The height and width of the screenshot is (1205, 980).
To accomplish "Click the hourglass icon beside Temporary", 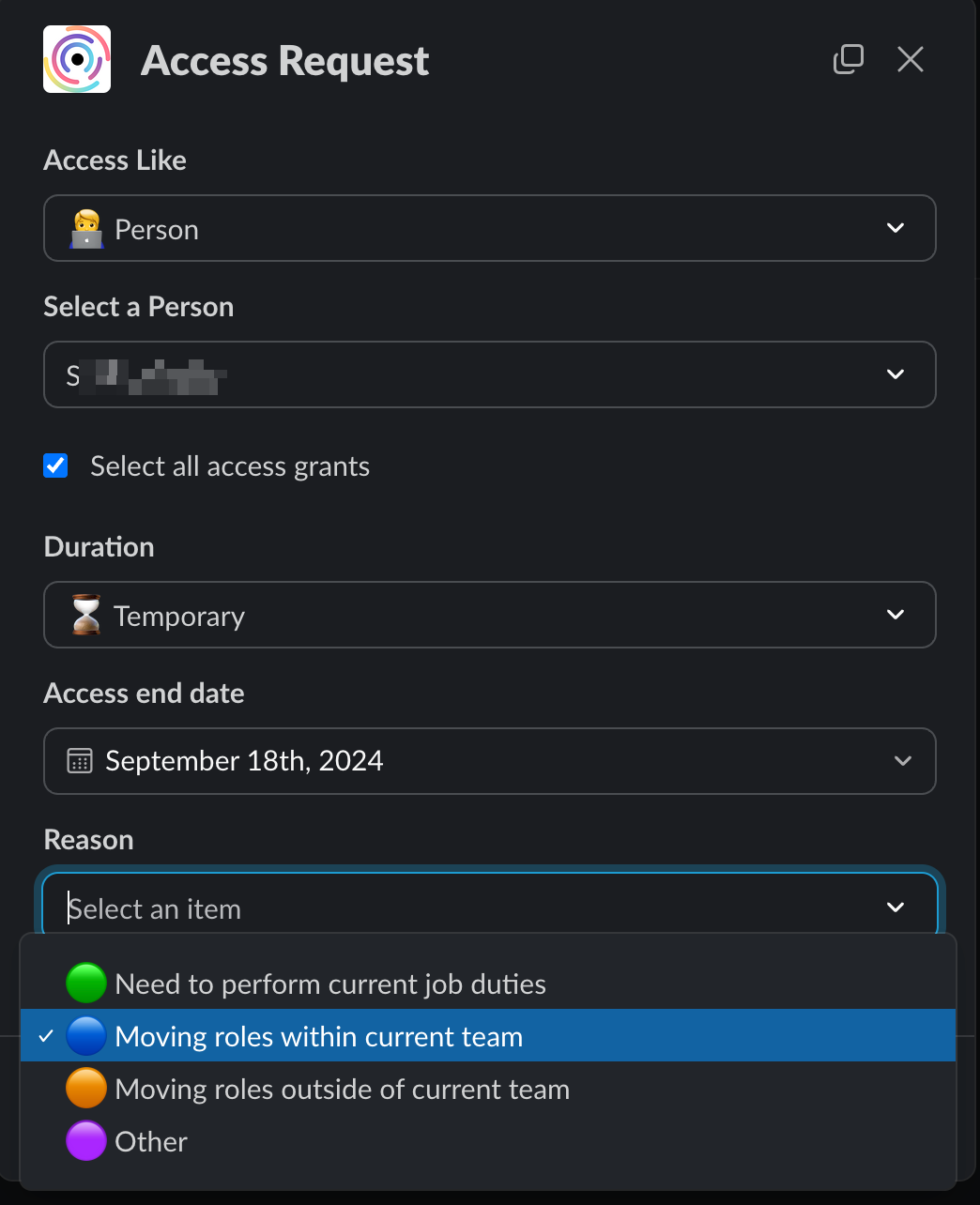I will [x=86, y=616].
